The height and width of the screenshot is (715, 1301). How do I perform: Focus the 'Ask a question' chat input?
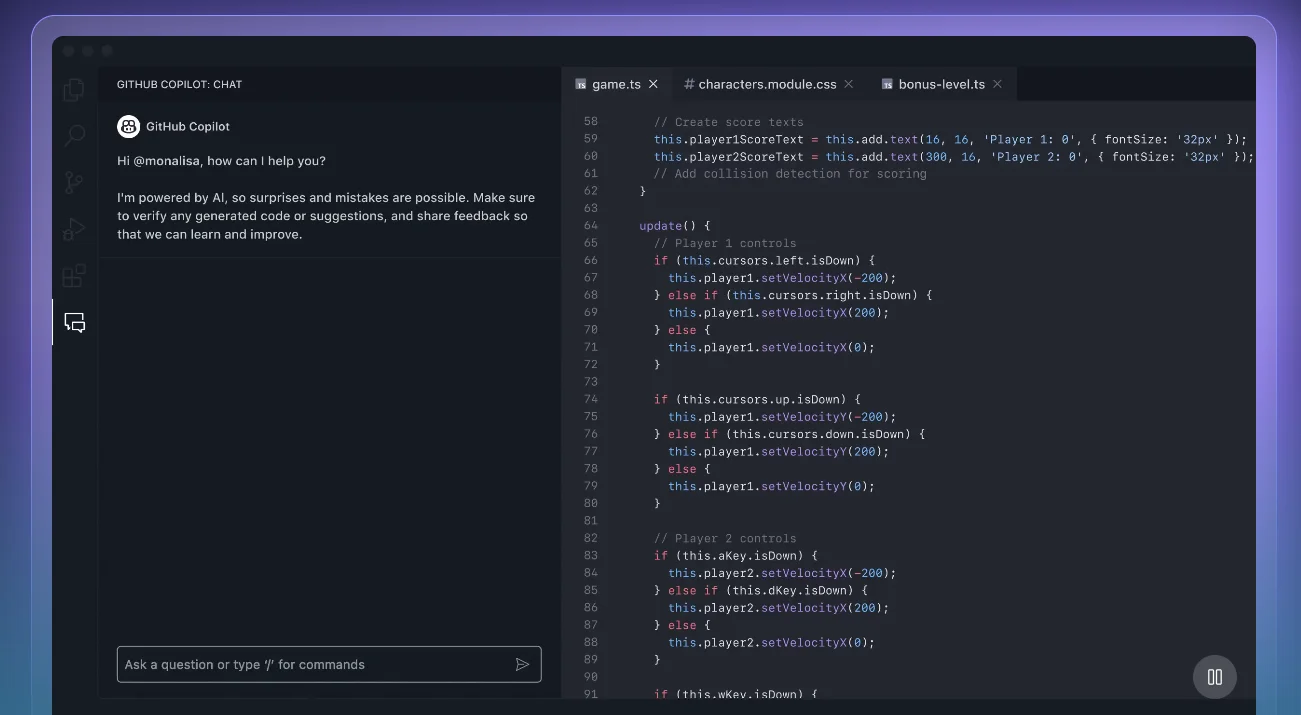point(315,664)
